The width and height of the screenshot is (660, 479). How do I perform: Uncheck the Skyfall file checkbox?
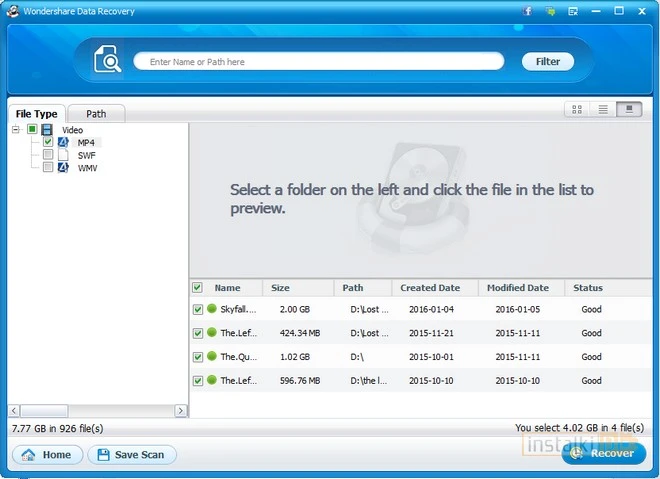(x=198, y=309)
